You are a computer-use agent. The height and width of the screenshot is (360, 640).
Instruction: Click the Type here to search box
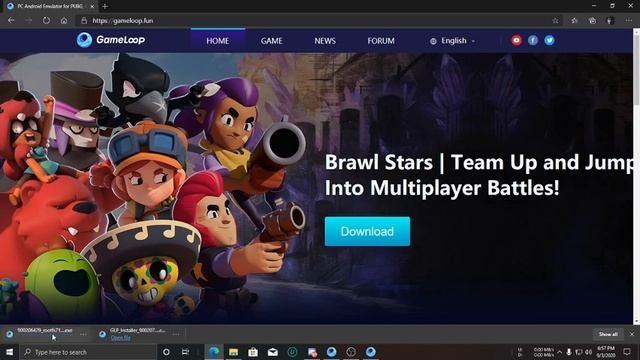point(88,352)
